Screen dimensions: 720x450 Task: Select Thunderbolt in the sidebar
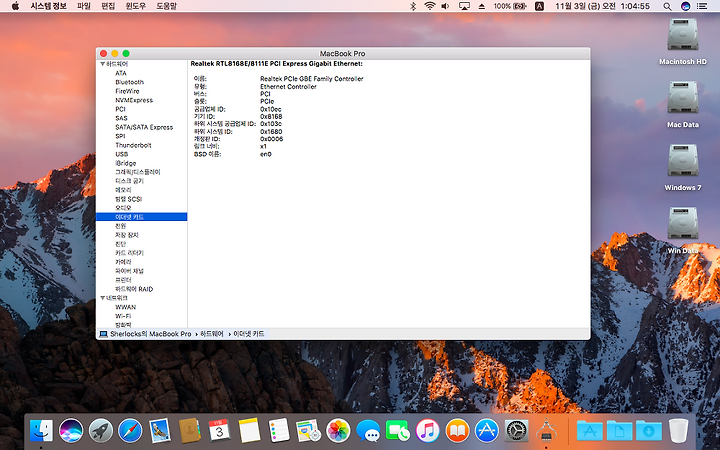133,145
